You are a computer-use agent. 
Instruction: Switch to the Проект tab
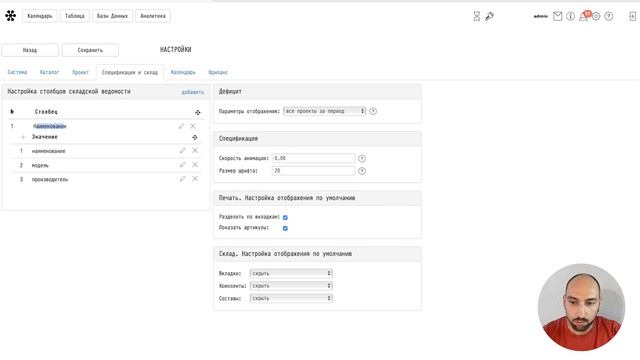(x=80, y=72)
